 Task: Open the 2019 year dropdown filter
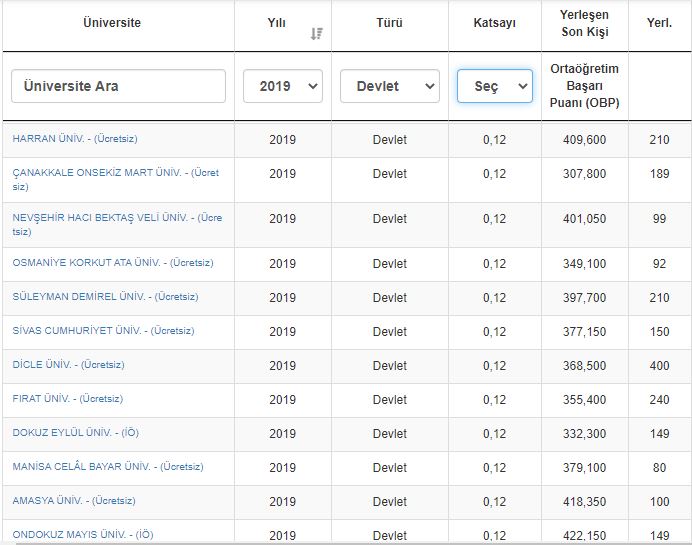[283, 86]
